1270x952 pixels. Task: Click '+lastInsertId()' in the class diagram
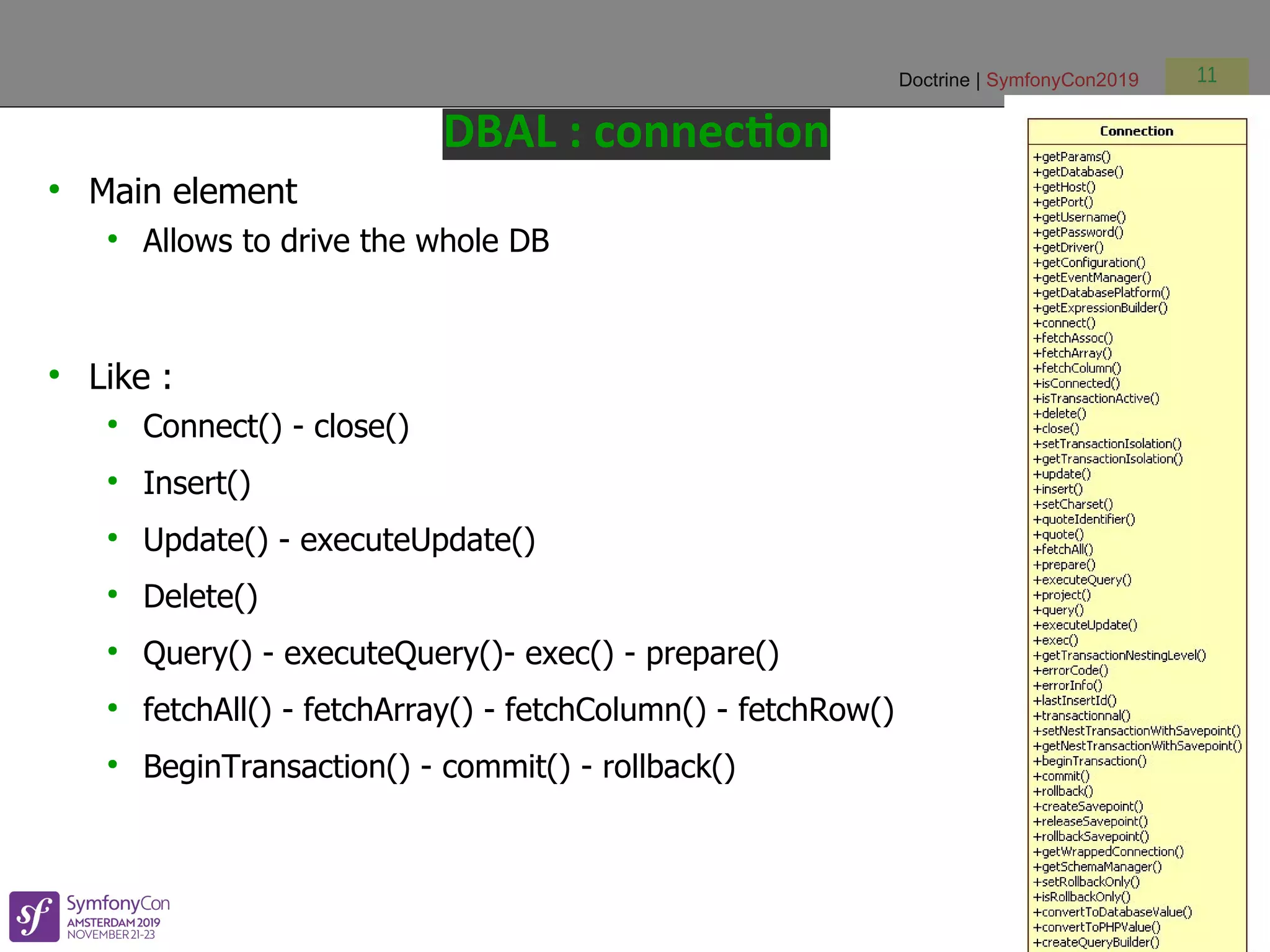1075,700
